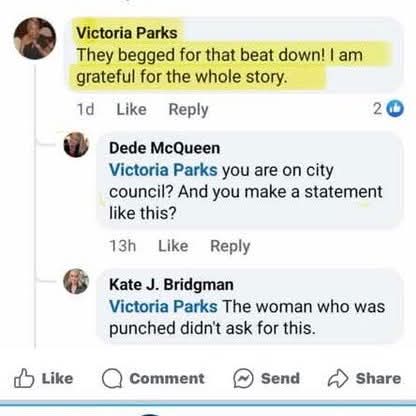
Task: Reply to Victoria Parks' comment
Action: [x=188, y=110]
